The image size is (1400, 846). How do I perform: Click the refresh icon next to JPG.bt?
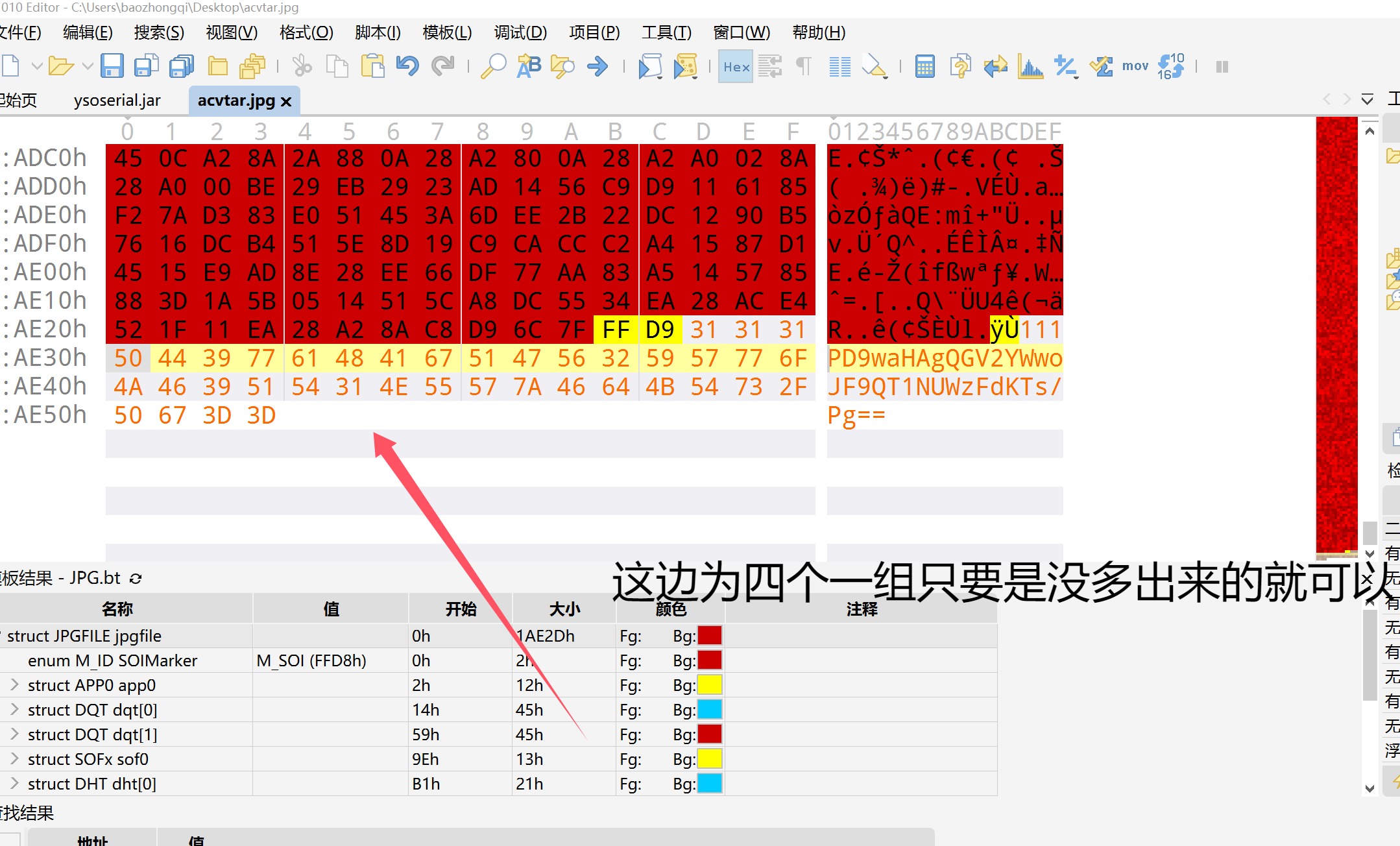[136, 578]
